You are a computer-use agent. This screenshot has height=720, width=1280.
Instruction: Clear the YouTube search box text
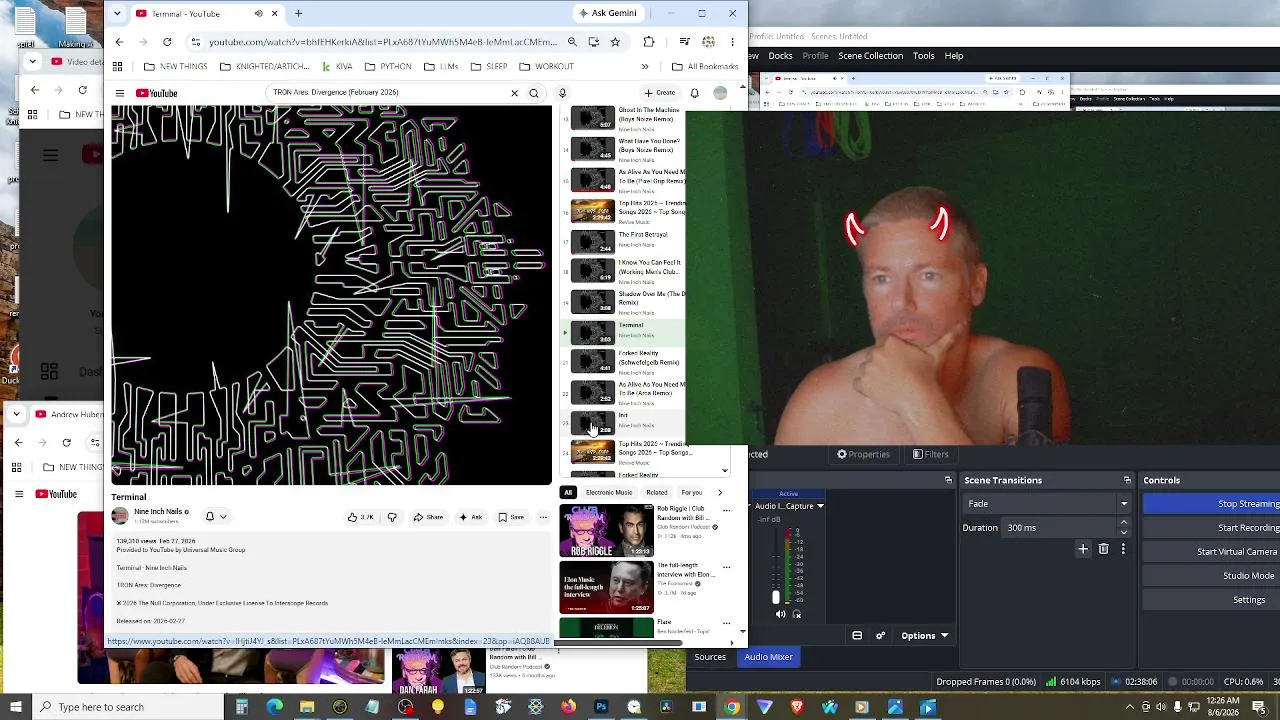[514, 93]
